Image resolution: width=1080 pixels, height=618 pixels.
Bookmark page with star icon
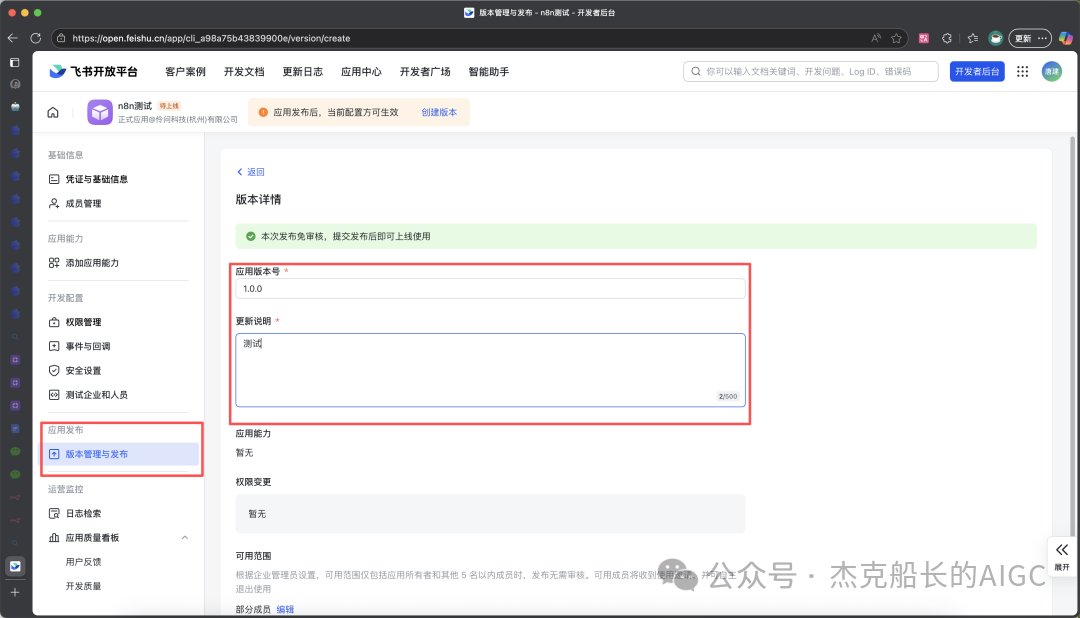[x=896, y=39]
